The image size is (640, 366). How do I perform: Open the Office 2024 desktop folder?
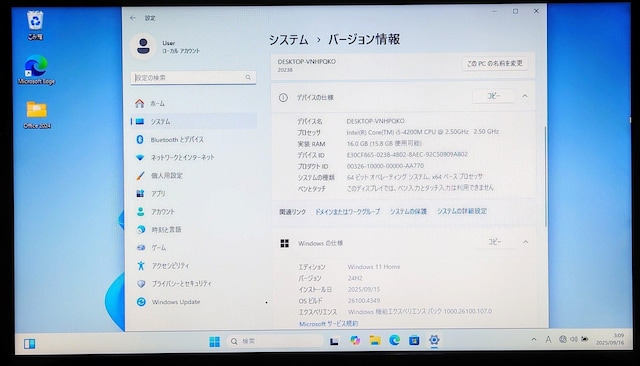pyautogui.click(x=37, y=115)
